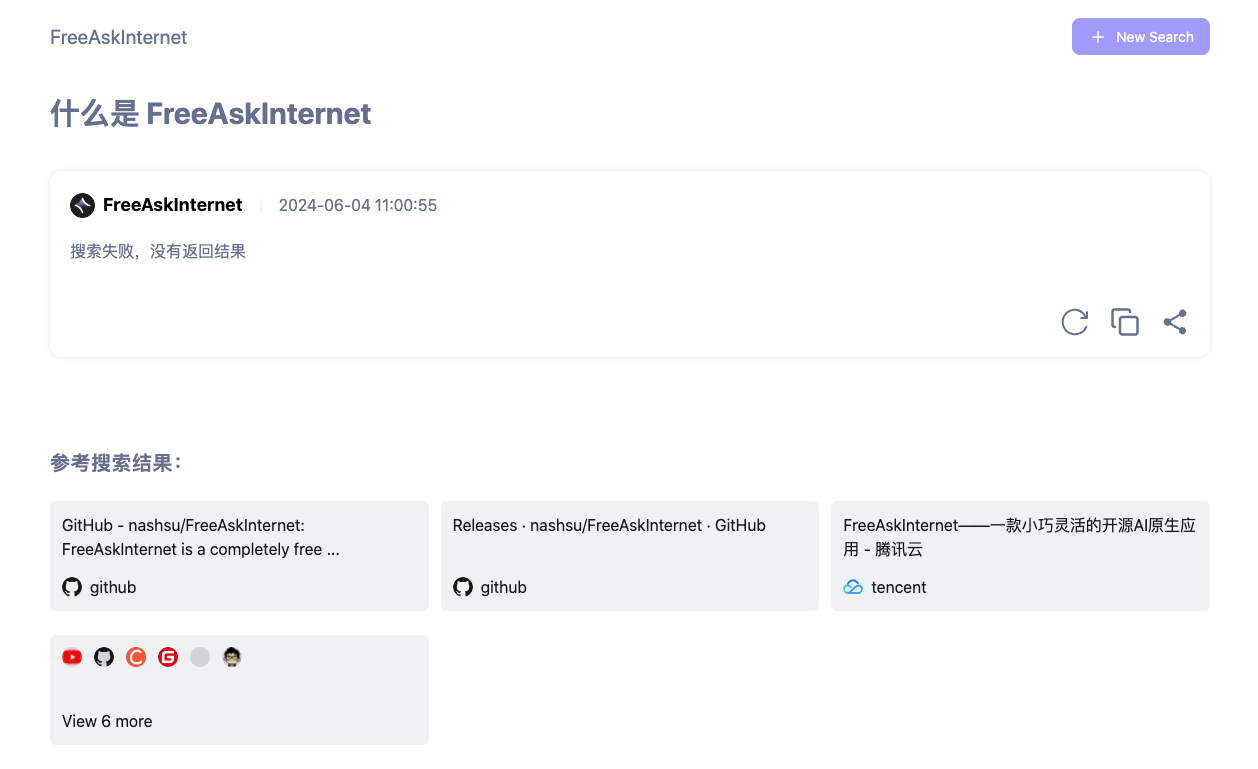Image resolution: width=1258 pixels, height=769 pixels.
Task: Click the gray circle source icon
Action: pyautogui.click(x=200, y=657)
